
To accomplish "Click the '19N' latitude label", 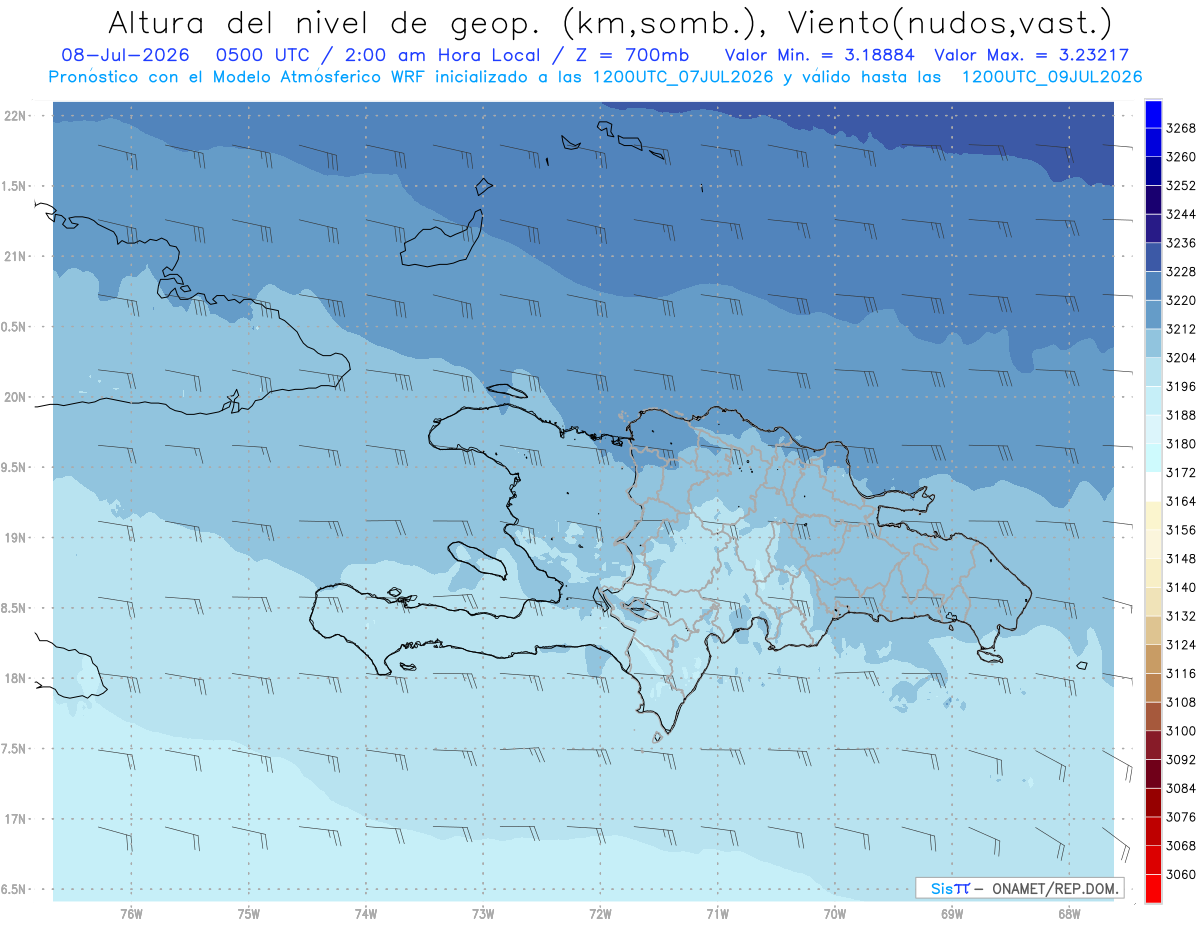I will (14, 538).
